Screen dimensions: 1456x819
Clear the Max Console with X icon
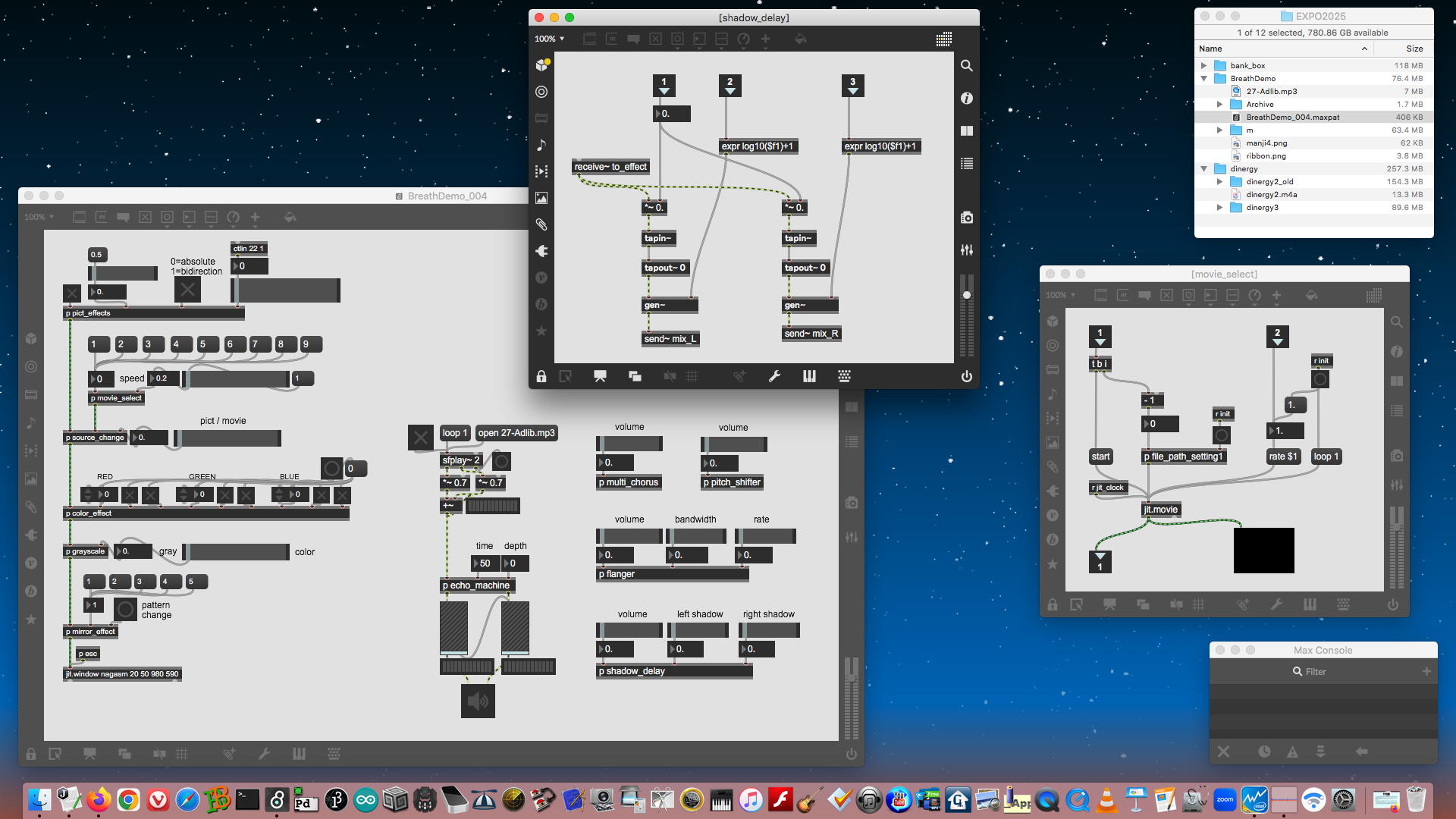[x=1223, y=752]
